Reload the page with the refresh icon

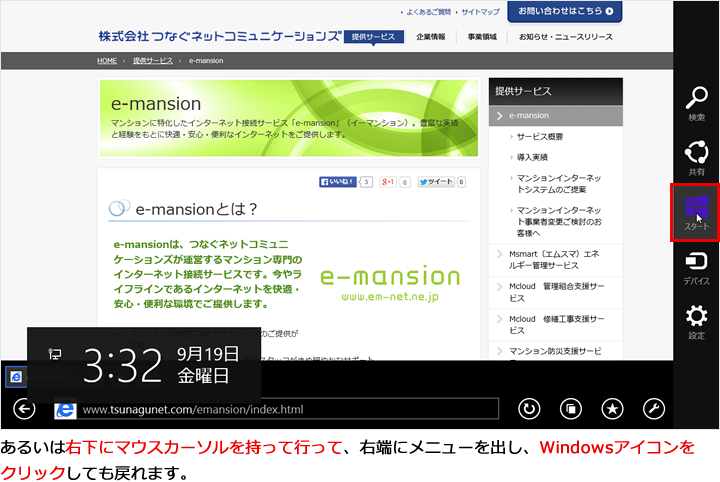[529, 409]
